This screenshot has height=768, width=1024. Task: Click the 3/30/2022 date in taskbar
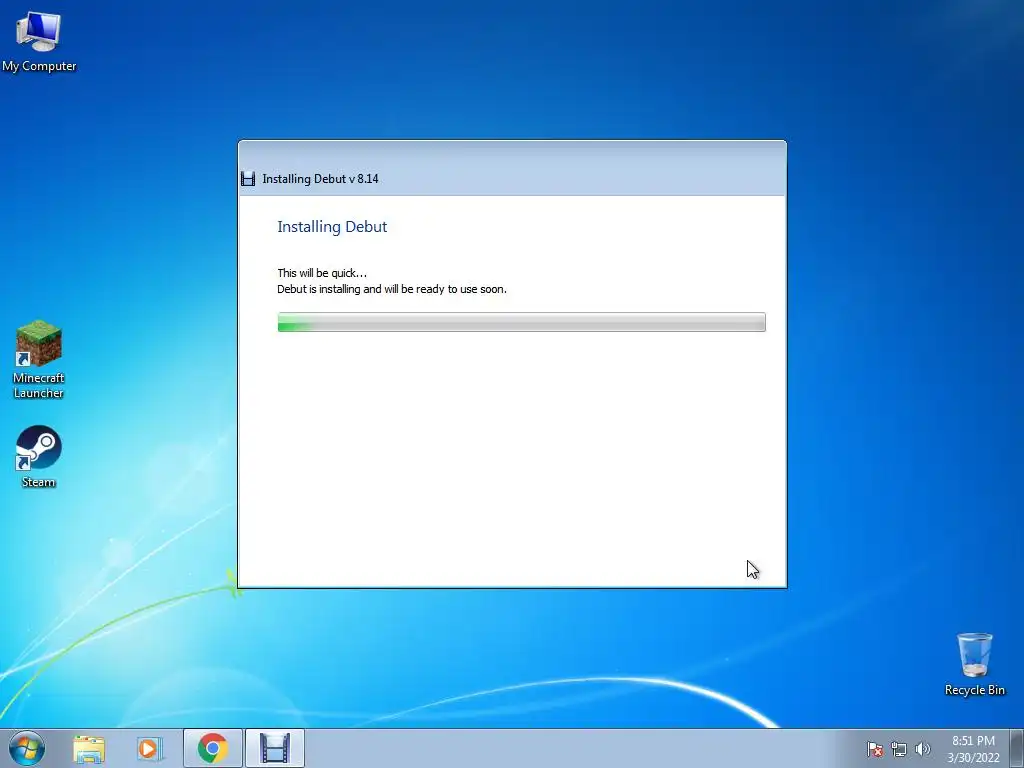pyautogui.click(x=973, y=758)
